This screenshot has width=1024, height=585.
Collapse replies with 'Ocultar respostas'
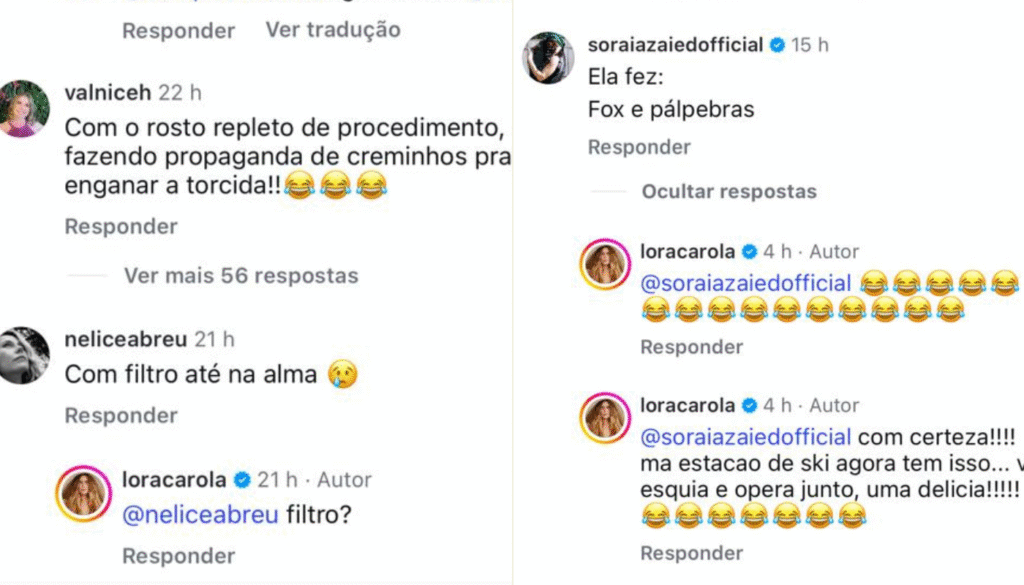(x=729, y=191)
